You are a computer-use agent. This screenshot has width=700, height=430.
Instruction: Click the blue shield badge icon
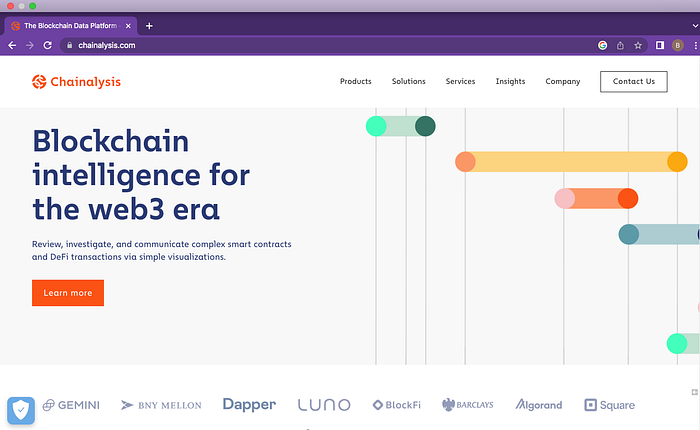click(x=21, y=410)
